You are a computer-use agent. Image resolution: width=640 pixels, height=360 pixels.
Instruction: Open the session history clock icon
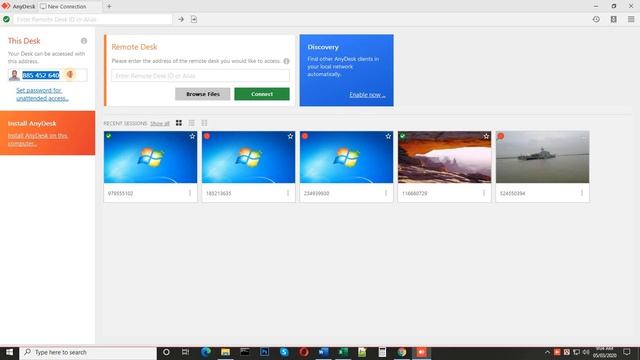pos(596,19)
